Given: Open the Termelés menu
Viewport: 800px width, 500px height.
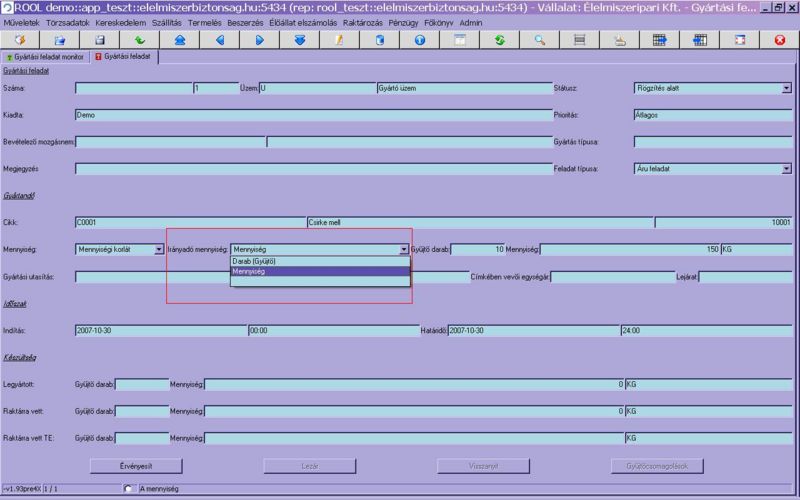Looking at the screenshot, I should (x=203, y=22).
